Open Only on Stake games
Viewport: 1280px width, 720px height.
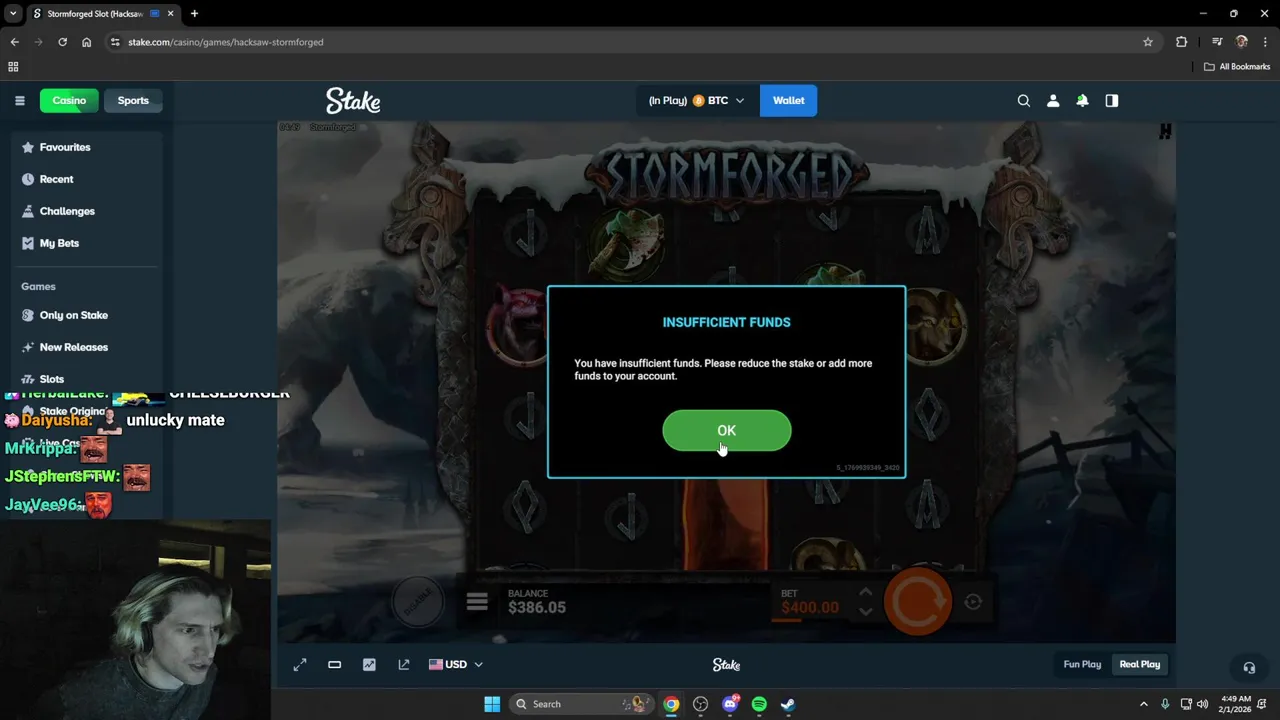coord(85,315)
